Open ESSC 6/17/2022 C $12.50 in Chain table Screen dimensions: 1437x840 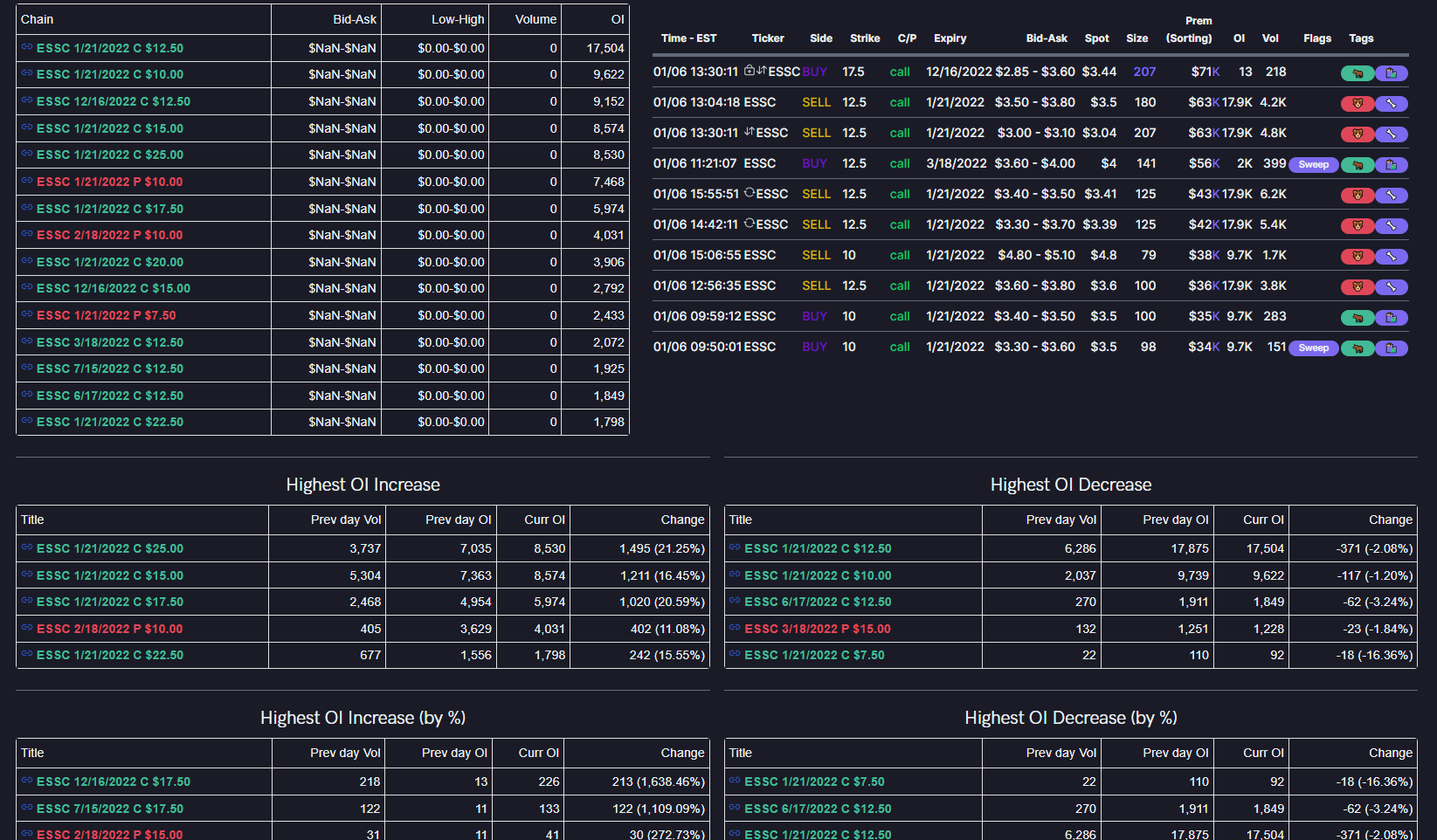pos(110,396)
